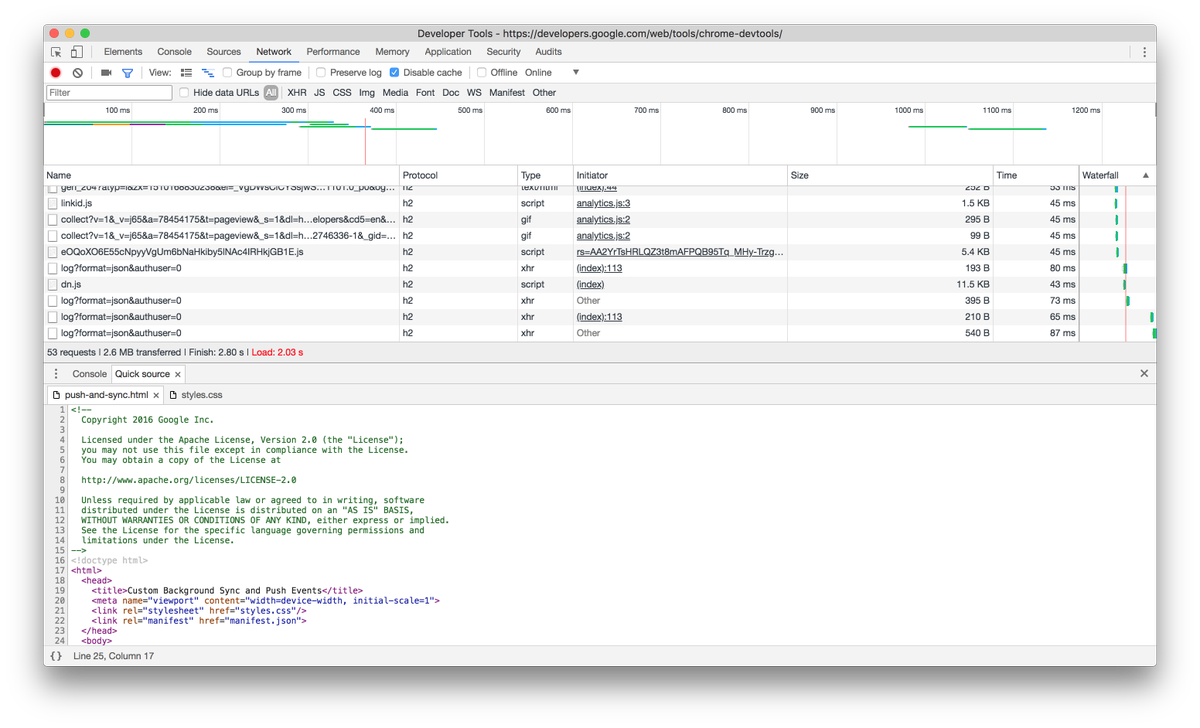Follow rs=AA2YrTsHRLQZ3t8mAFPQB95Tq initiator link
Screen dimensions: 1200x728
pos(680,252)
